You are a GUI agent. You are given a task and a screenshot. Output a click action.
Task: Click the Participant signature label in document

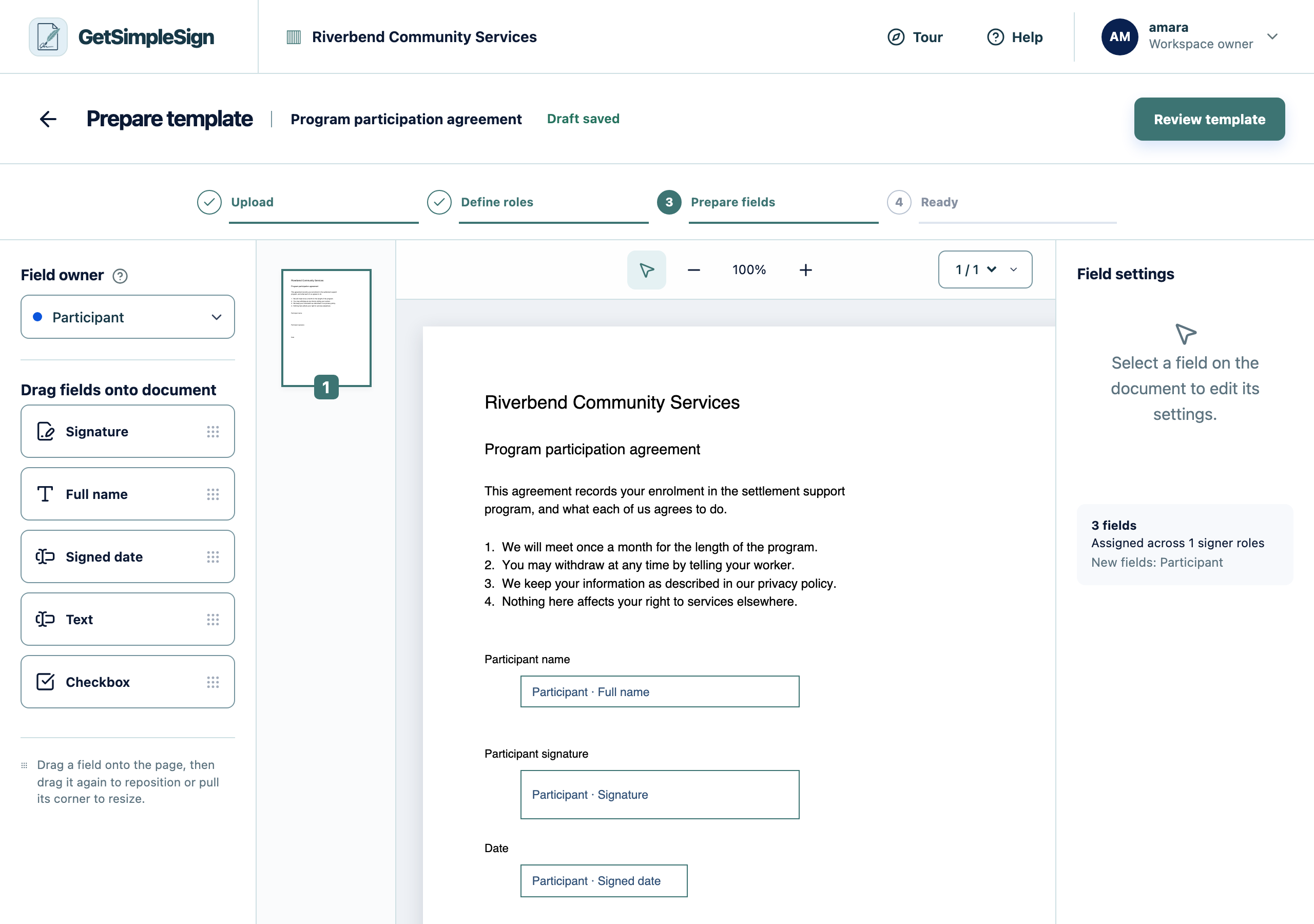click(536, 754)
